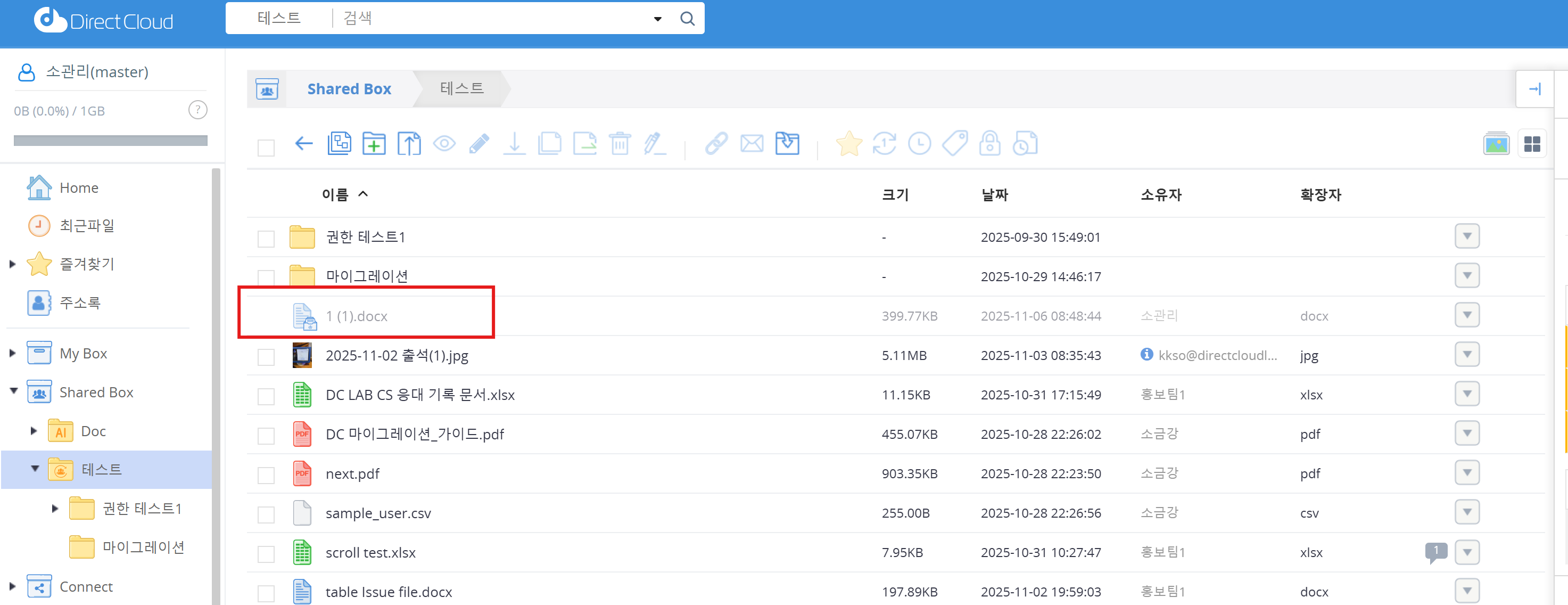
Task: Click the search magnifier icon
Action: [687, 18]
